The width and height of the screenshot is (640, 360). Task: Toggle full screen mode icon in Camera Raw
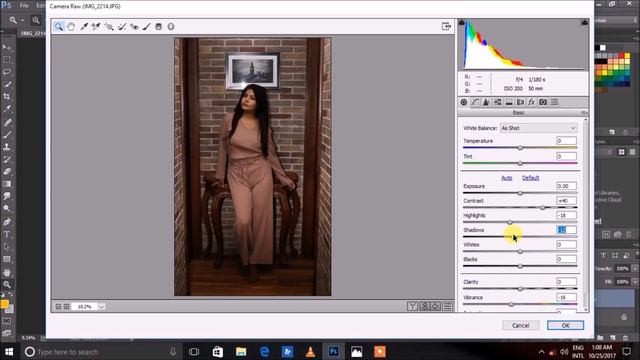pos(446,26)
